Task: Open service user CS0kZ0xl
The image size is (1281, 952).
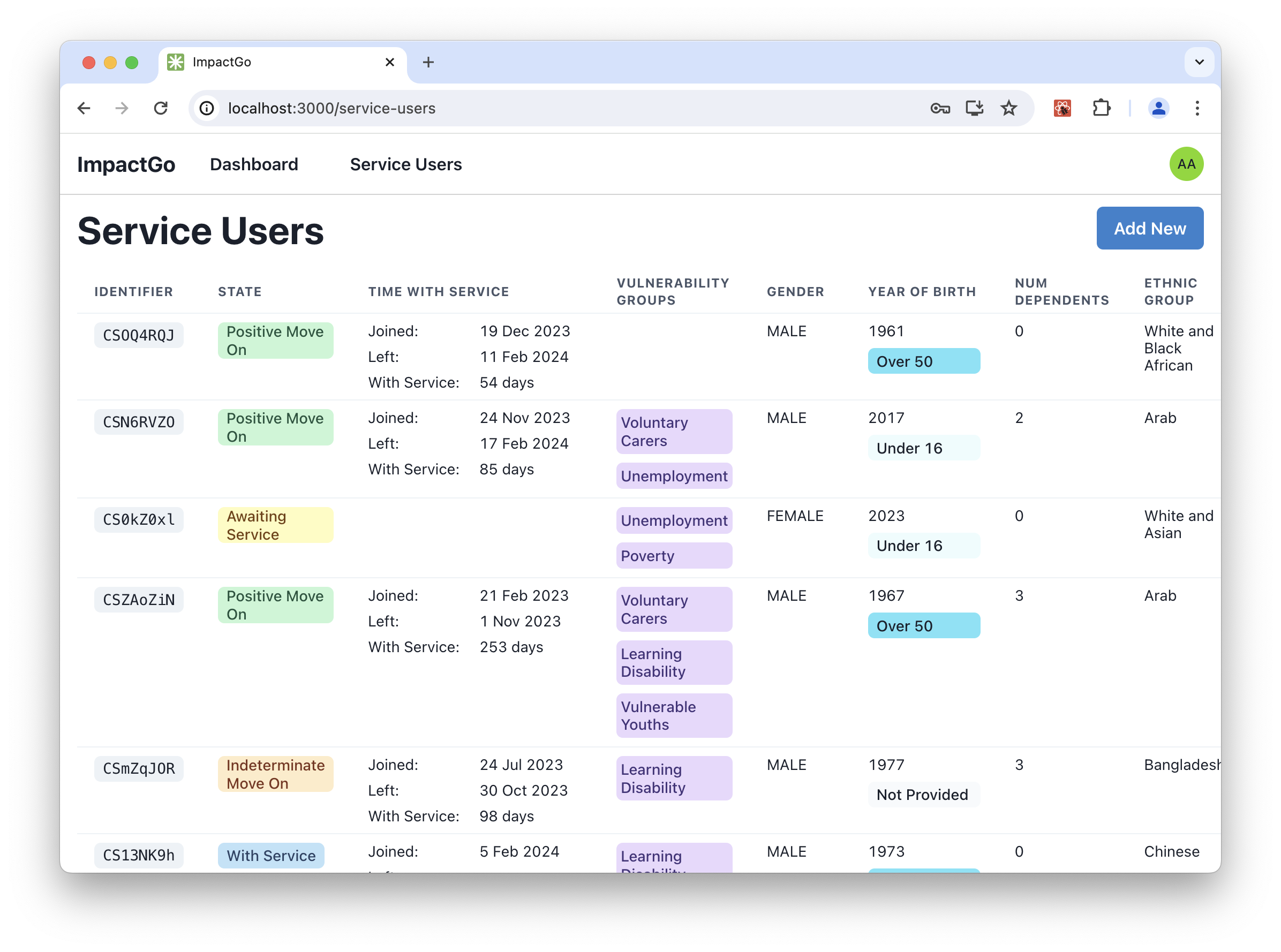Action: (x=139, y=520)
